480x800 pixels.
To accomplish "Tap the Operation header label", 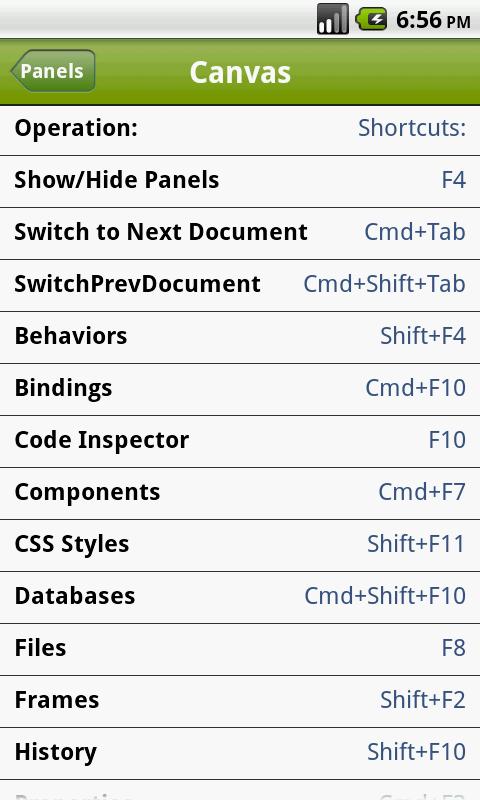I will tap(76, 128).
